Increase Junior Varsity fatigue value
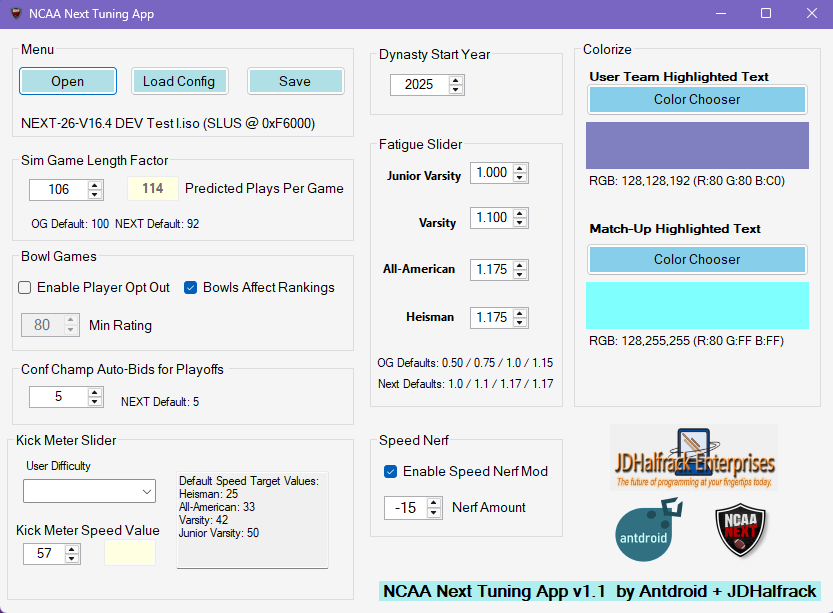 point(520,168)
